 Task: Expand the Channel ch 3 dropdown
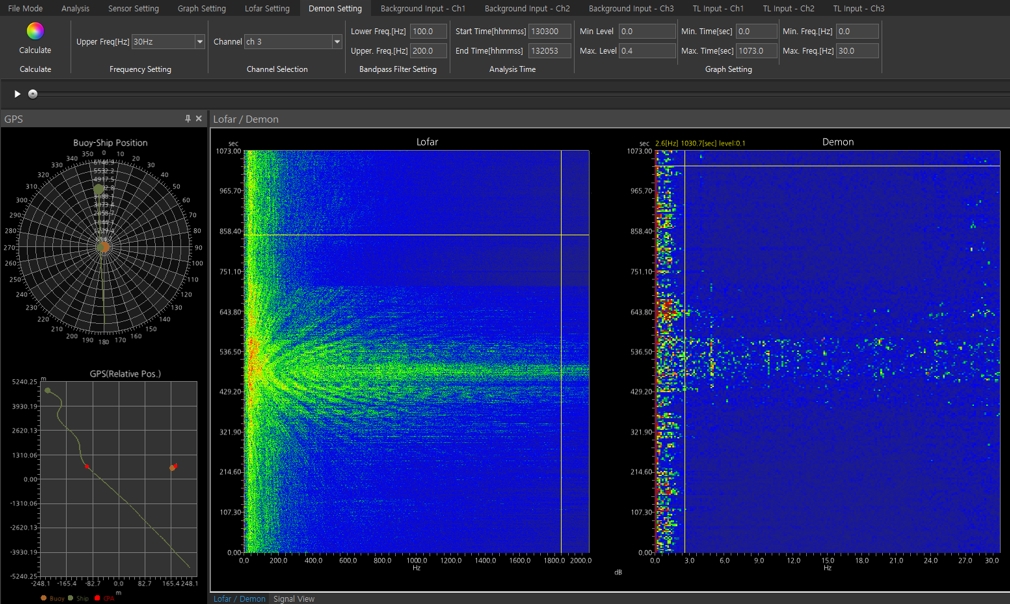tap(336, 41)
